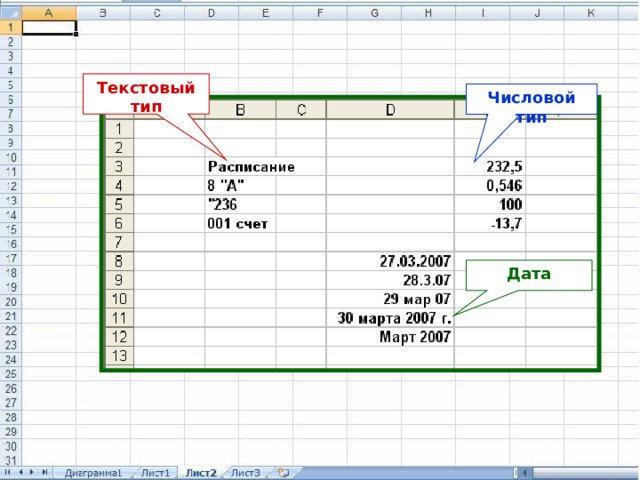Click the number value 100
Viewport: 640px width, 480px height.
[x=511, y=204]
